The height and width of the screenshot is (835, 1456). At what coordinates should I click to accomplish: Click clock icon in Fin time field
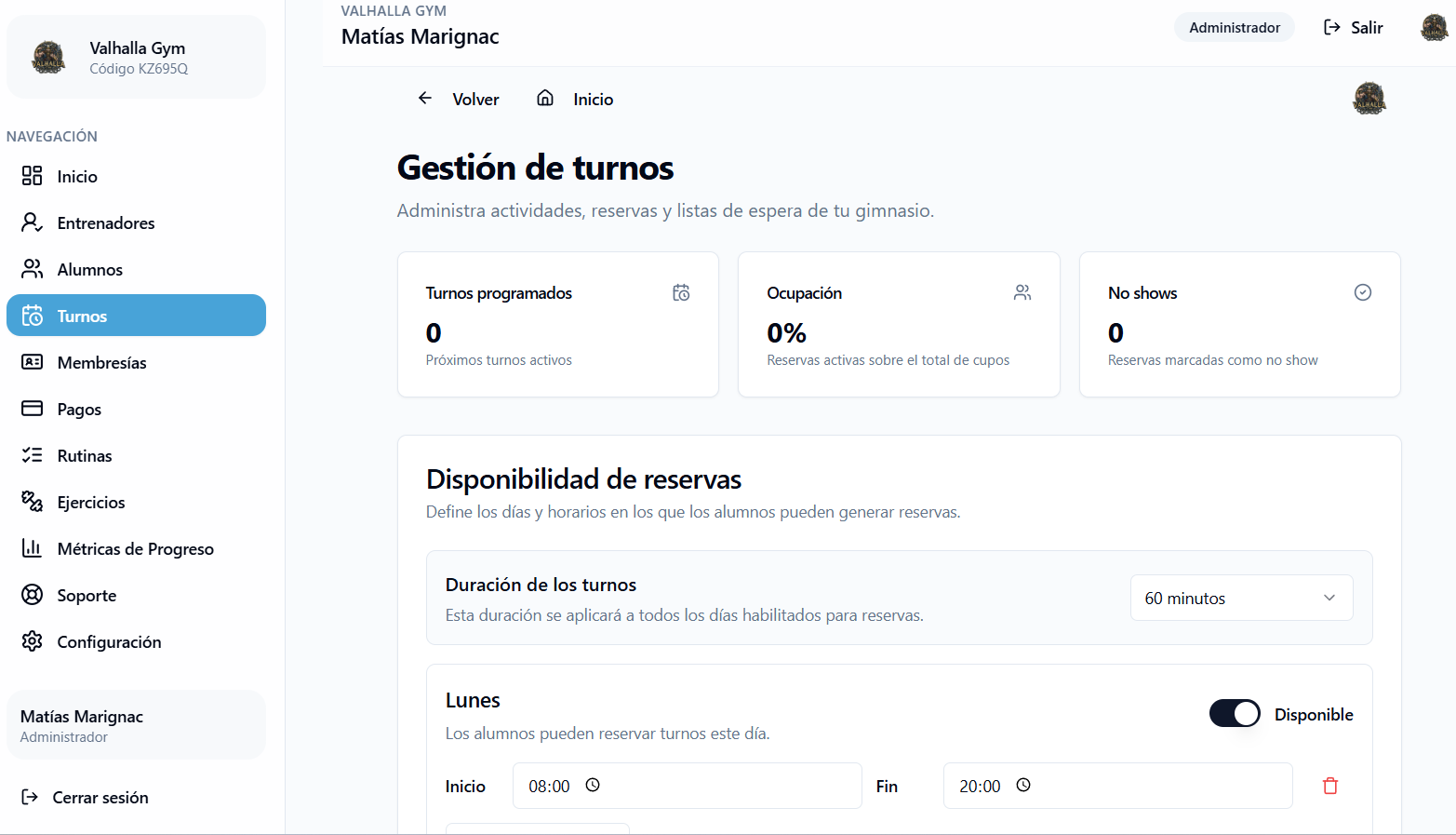(1023, 786)
